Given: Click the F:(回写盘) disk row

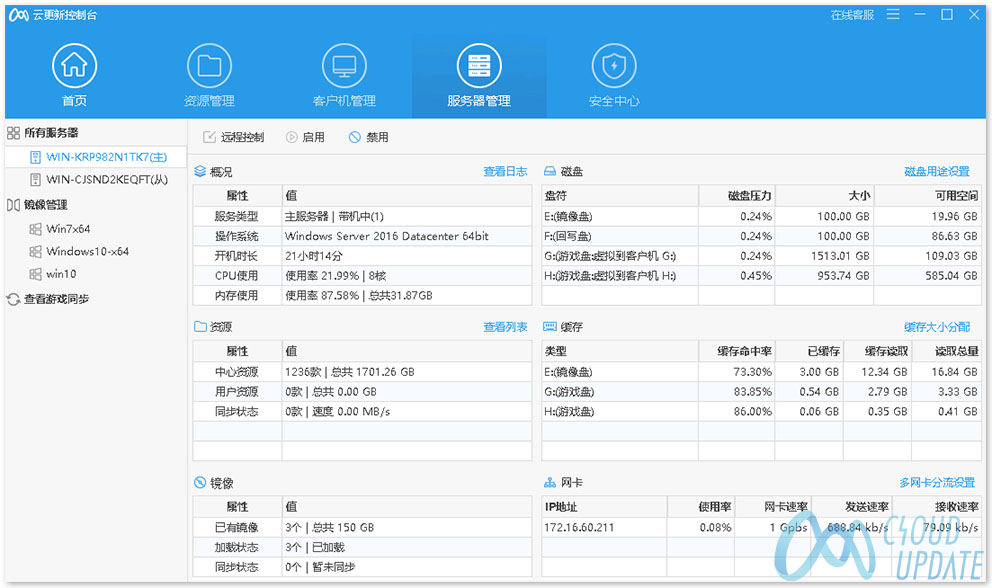Looking at the screenshot, I should point(762,236).
